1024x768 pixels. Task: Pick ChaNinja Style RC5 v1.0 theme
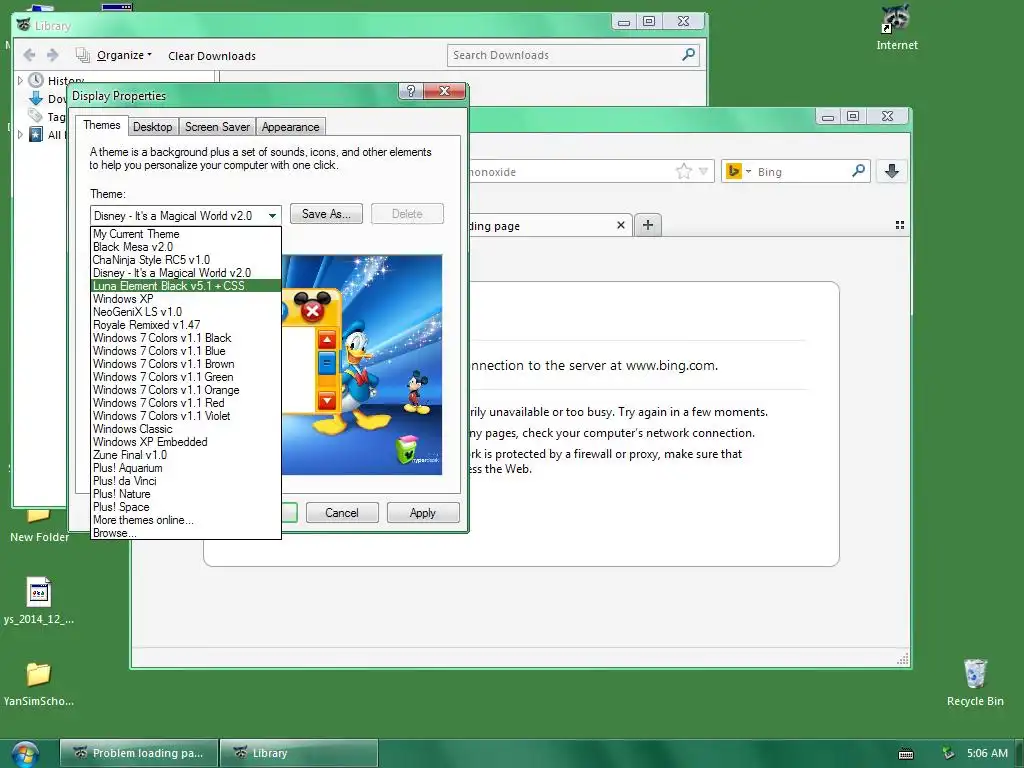[x=185, y=260]
